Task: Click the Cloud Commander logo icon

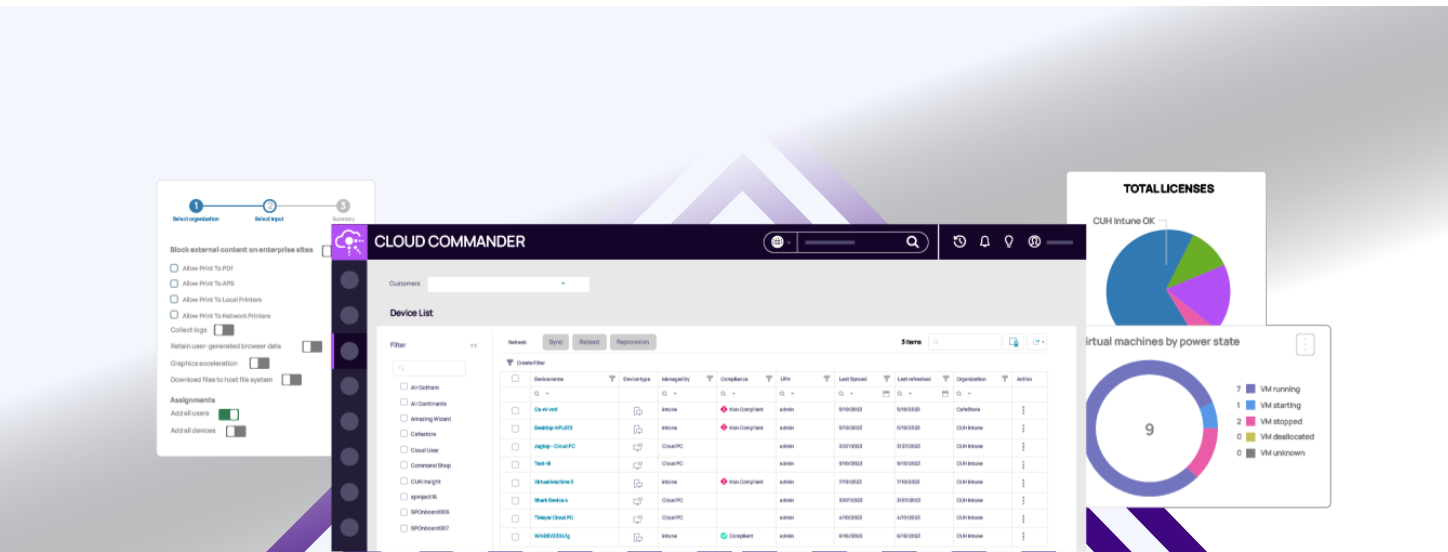Action: tap(349, 242)
